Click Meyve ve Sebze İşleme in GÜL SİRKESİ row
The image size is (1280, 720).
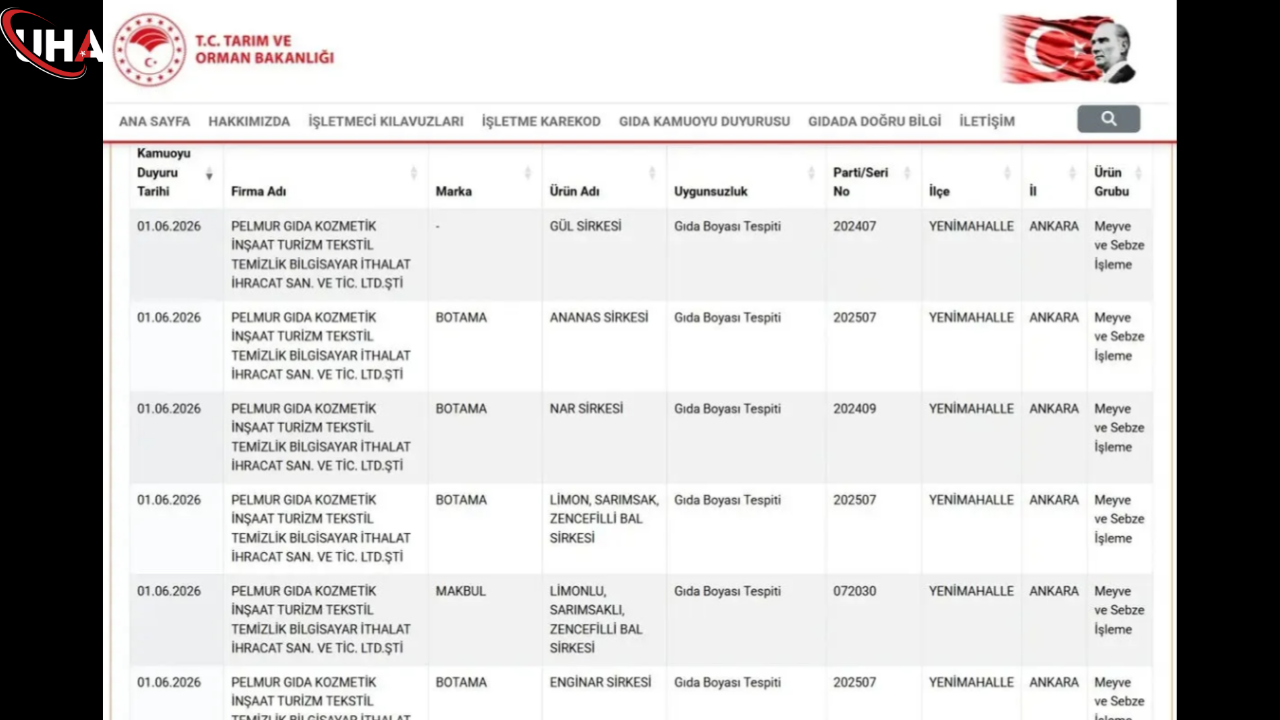point(1119,245)
